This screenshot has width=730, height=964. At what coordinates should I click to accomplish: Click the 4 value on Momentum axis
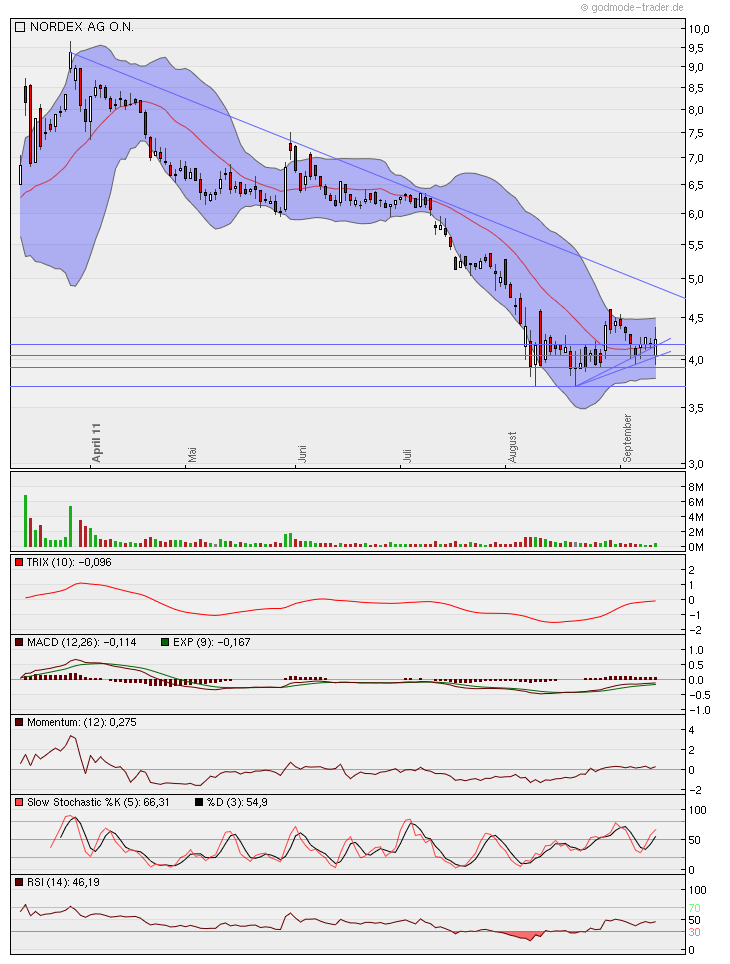pyautogui.click(x=692, y=731)
